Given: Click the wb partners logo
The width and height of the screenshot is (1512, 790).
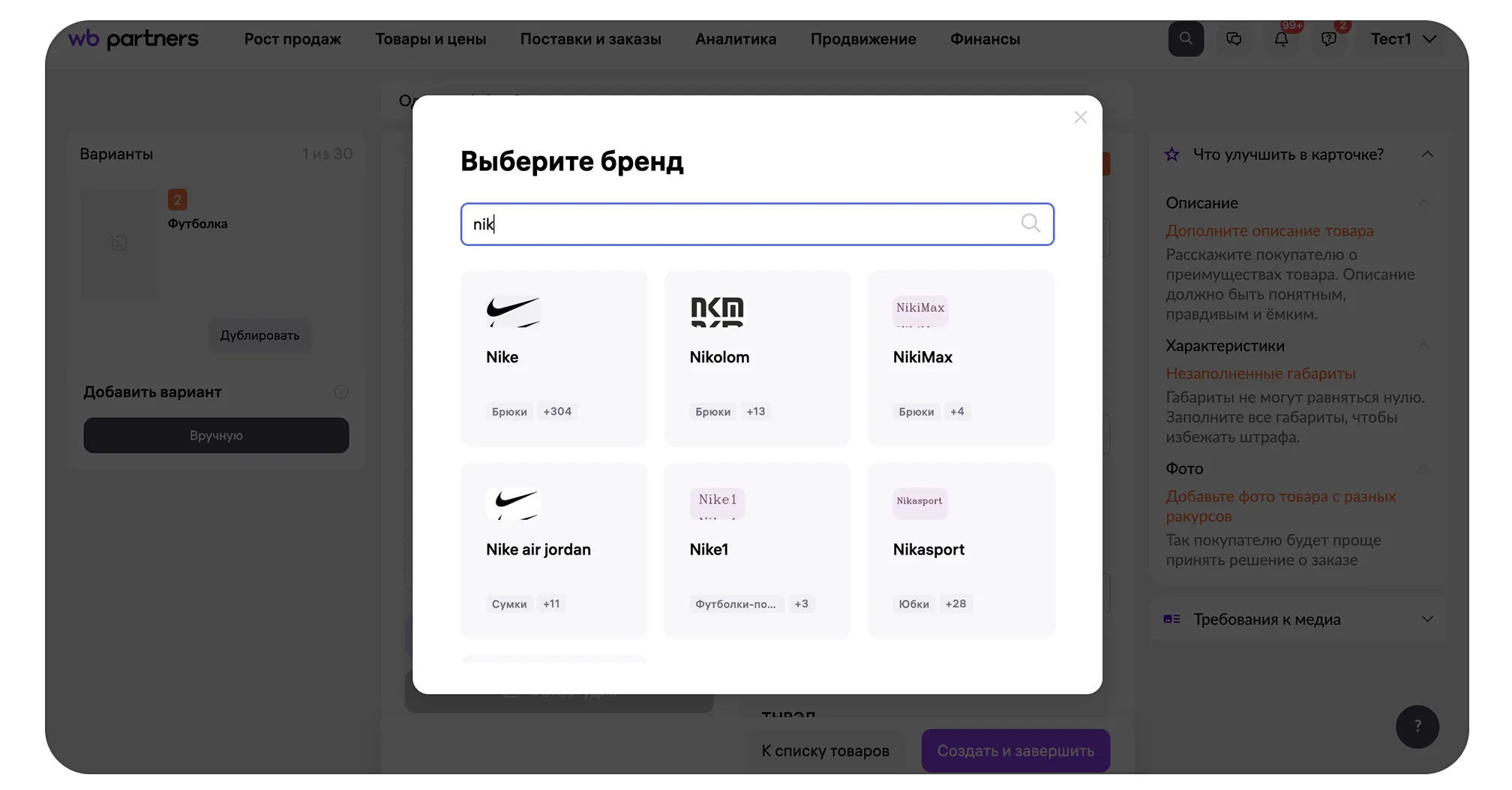Looking at the screenshot, I should click(x=133, y=39).
